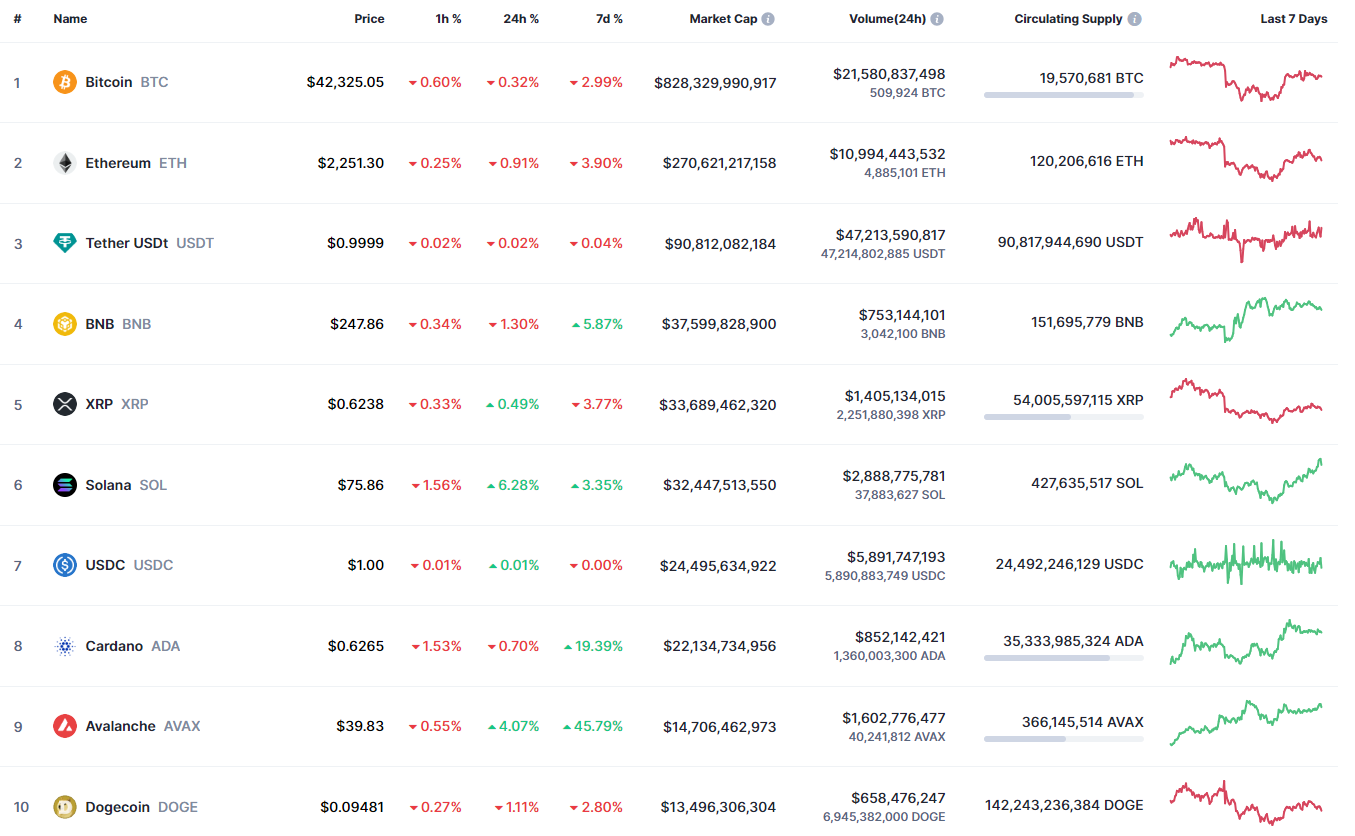Open the Volume(24h) info tooltip icon
Viewport: 1355px width, 836px height.
937,19
